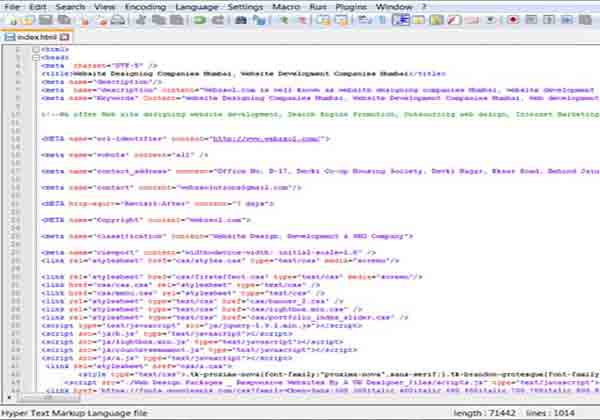The height and width of the screenshot is (420, 600).
Task: Click the meta "Copyright" code line
Action: coord(146,220)
